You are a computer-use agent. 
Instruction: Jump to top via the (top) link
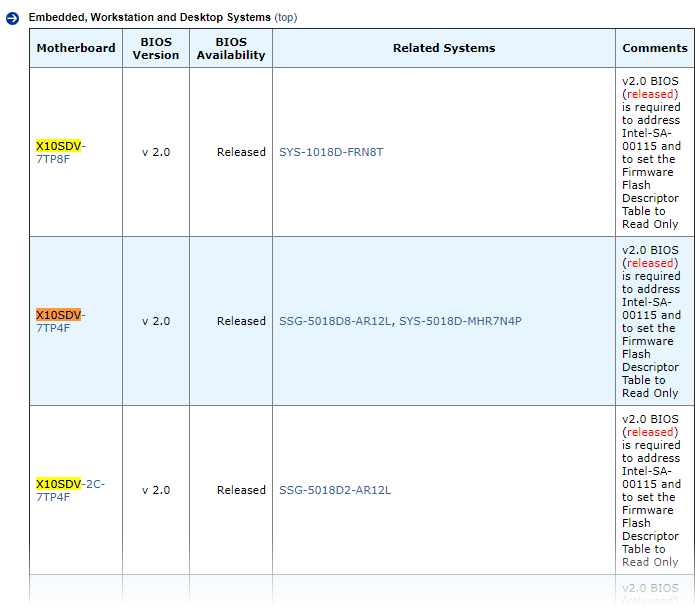[x=285, y=17]
